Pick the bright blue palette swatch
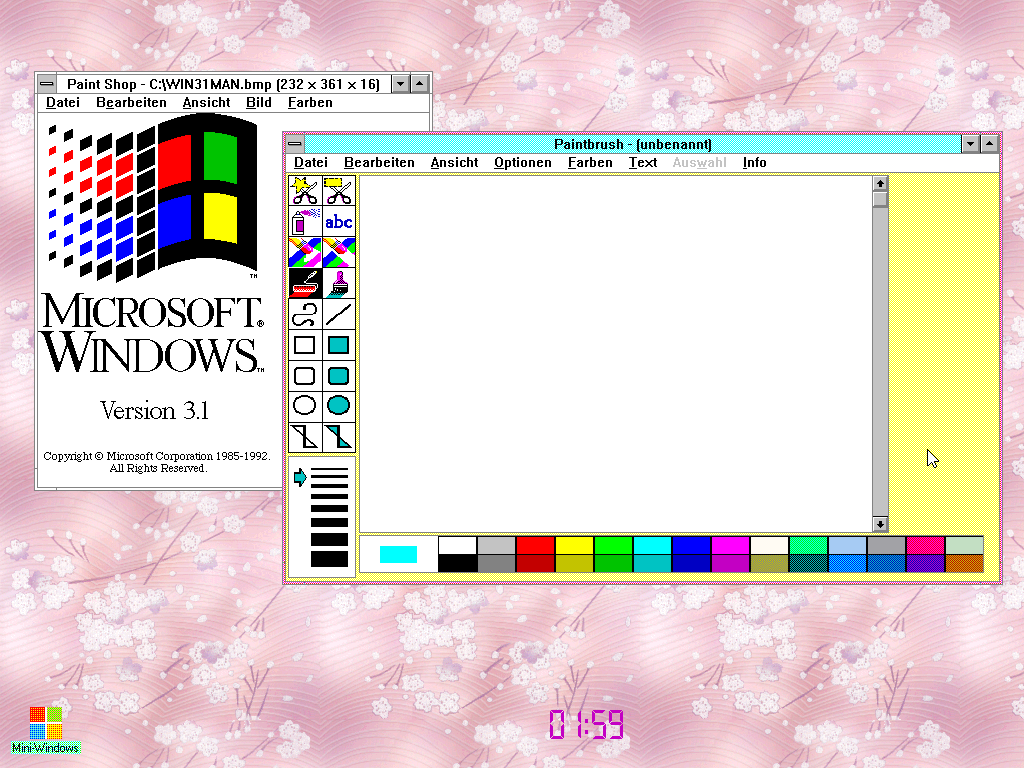Screen dimensions: 1024x768 click(x=691, y=545)
